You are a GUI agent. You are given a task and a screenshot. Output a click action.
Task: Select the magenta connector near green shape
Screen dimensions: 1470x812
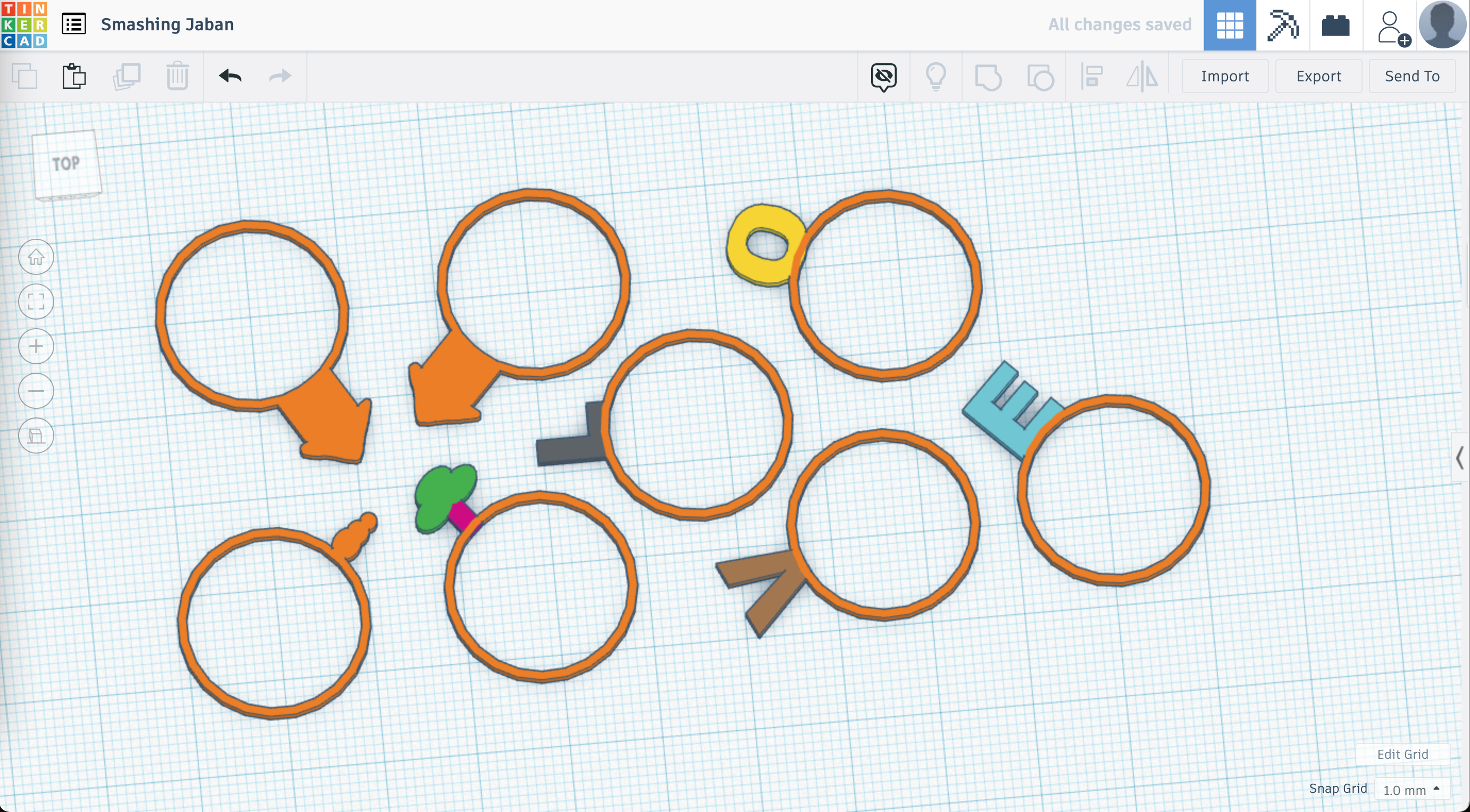click(x=463, y=516)
